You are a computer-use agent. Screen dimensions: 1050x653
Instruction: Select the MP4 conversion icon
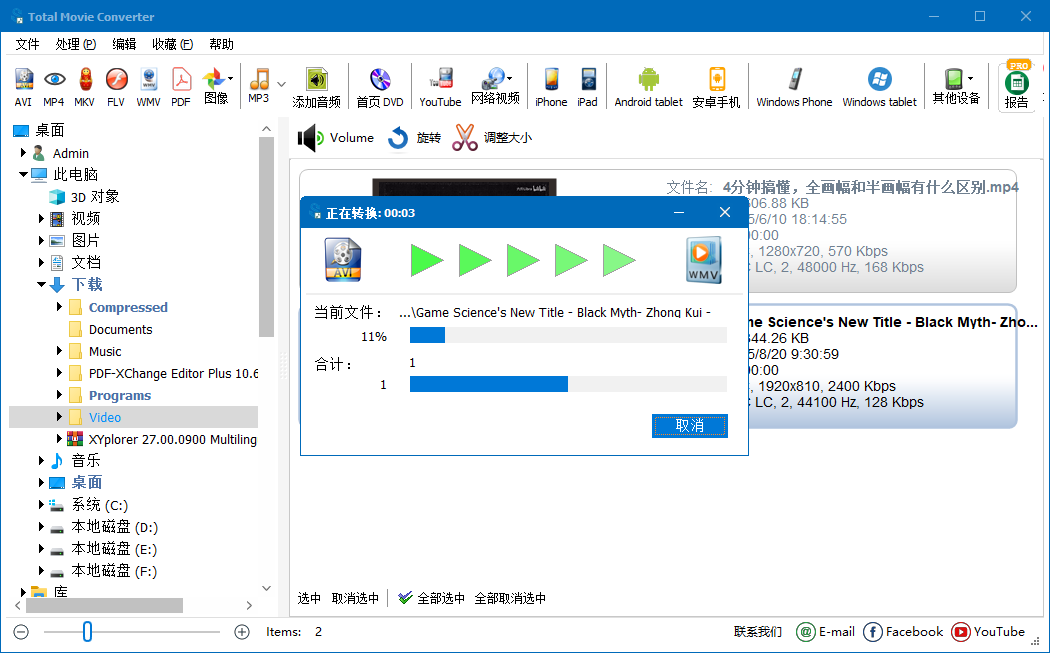click(x=54, y=87)
